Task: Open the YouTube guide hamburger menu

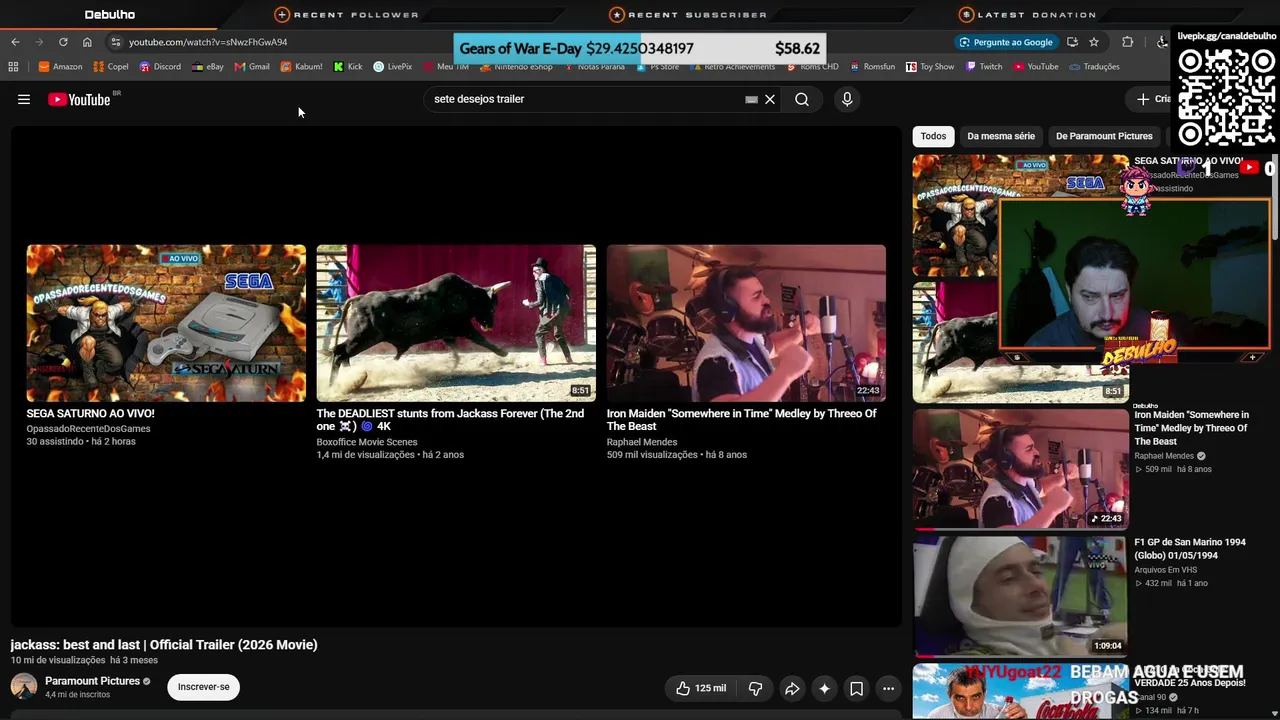Action: click(24, 99)
